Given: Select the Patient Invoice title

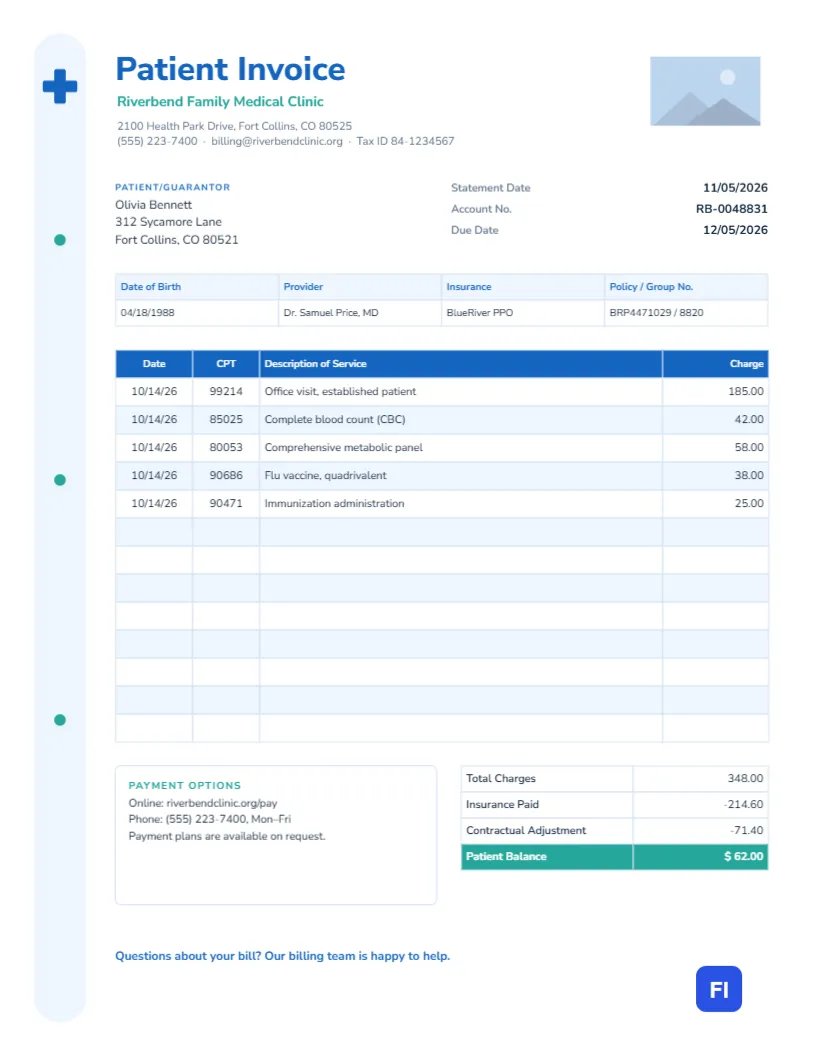Looking at the screenshot, I should (230, 69).
